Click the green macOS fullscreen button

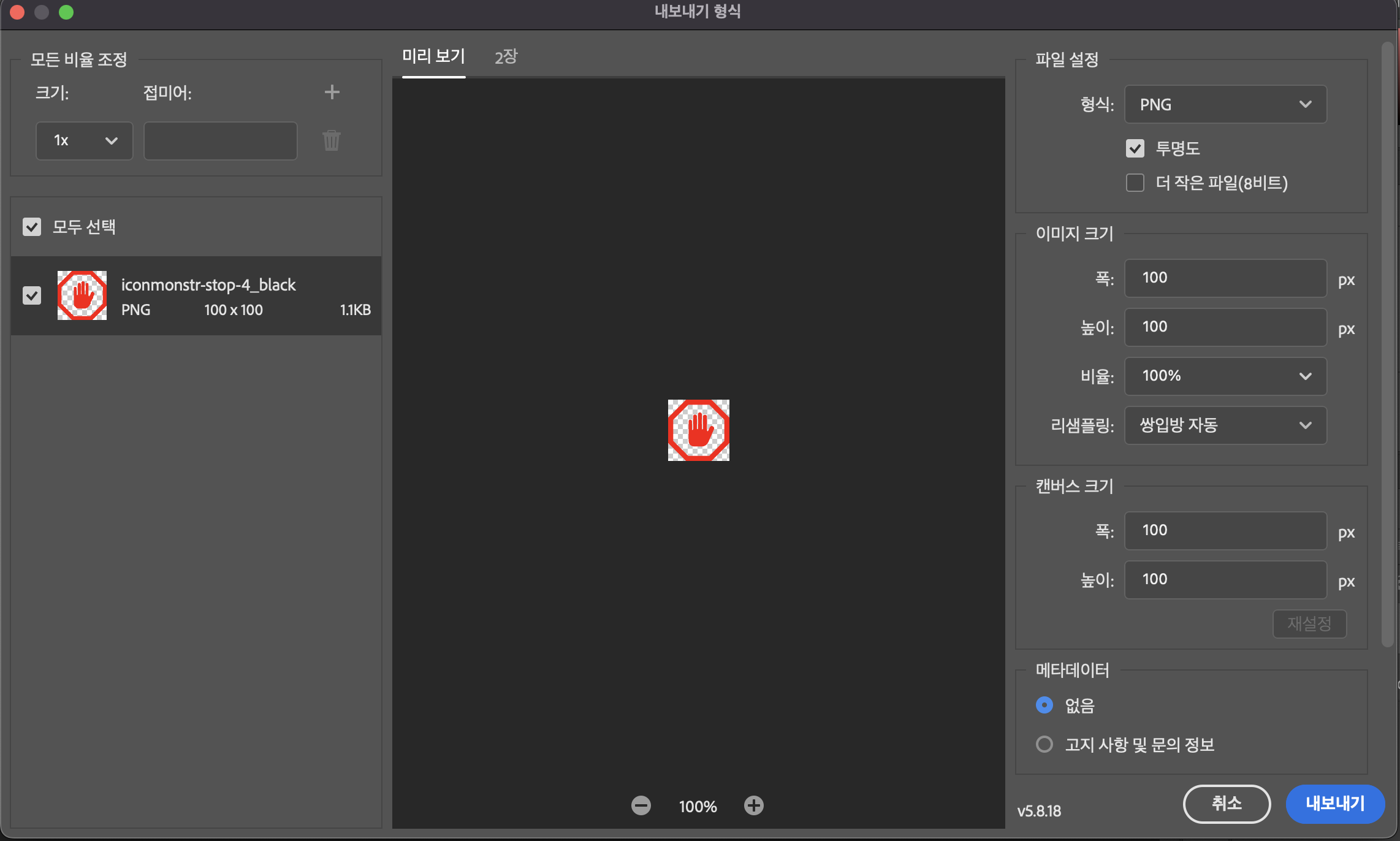66,12
